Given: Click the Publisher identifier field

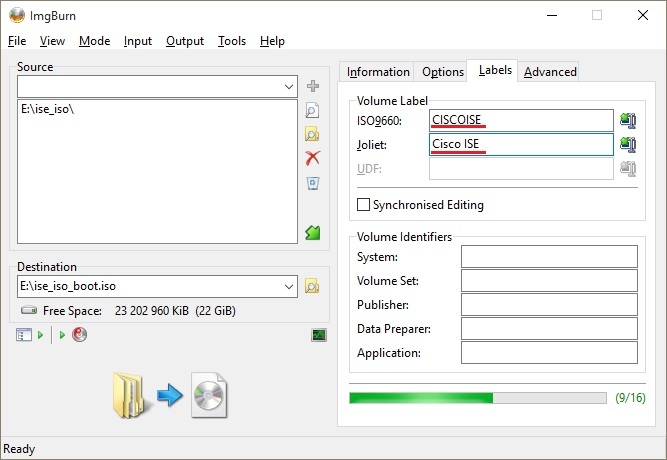Looking at the screenshot, I should click(x=549, y=305).
